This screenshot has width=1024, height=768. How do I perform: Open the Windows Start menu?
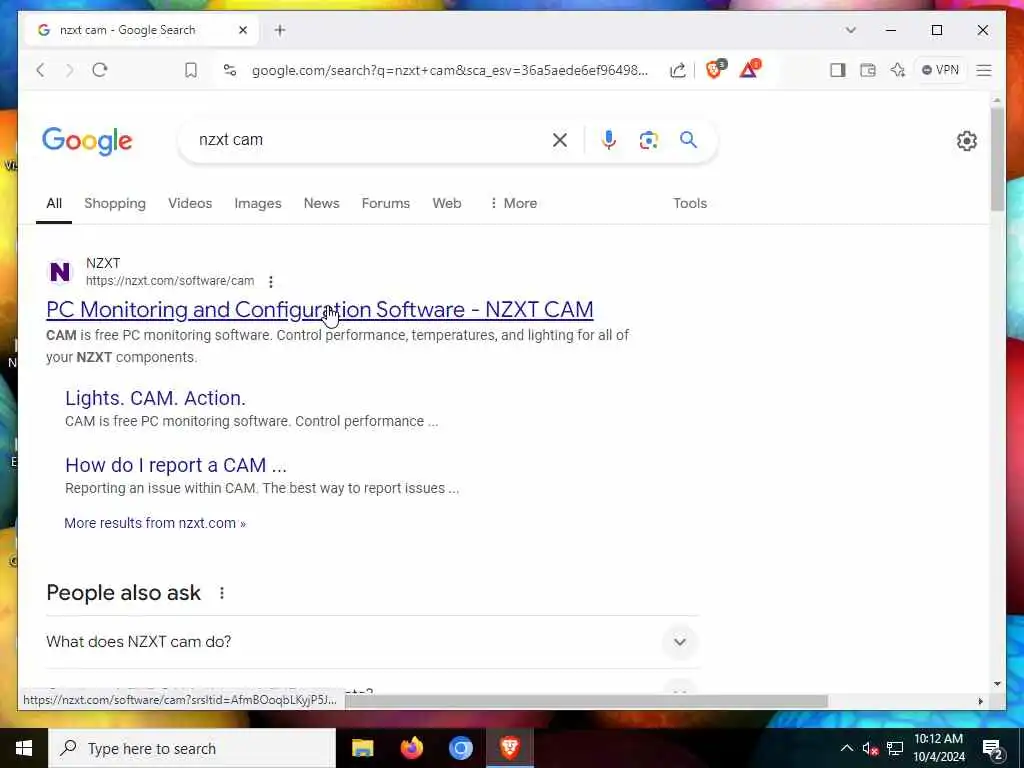[24, 748]
